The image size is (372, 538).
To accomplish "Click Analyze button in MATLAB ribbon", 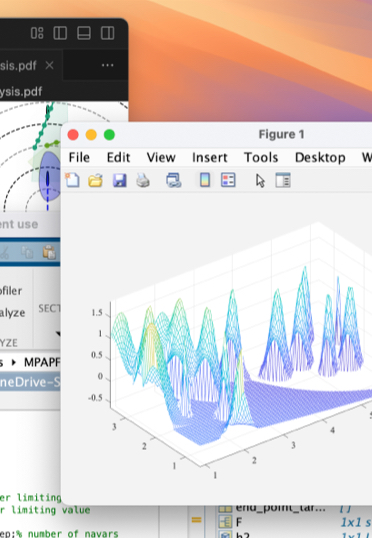I will [x=12, y=313].
